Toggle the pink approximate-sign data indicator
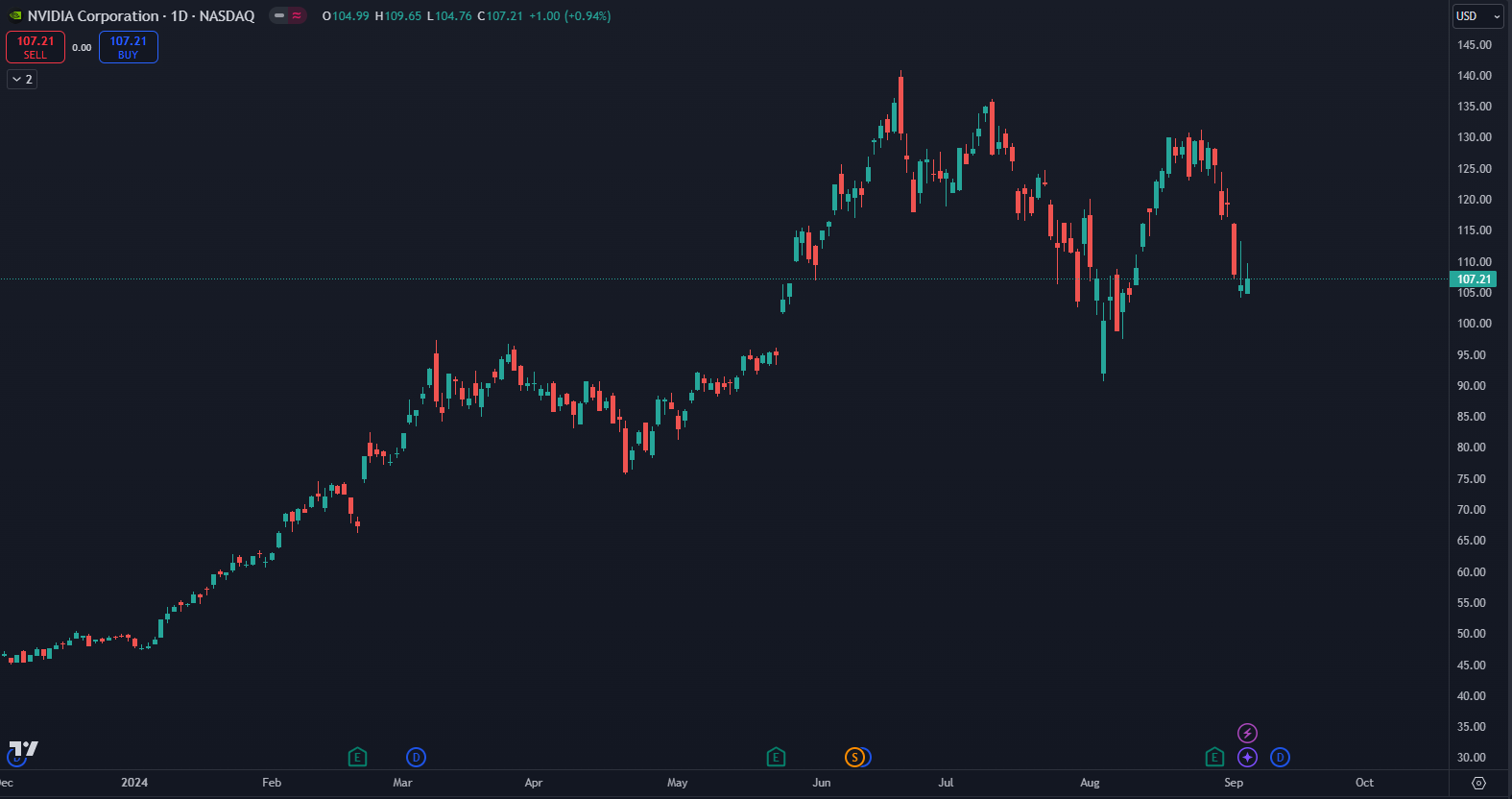 point(297,16)
